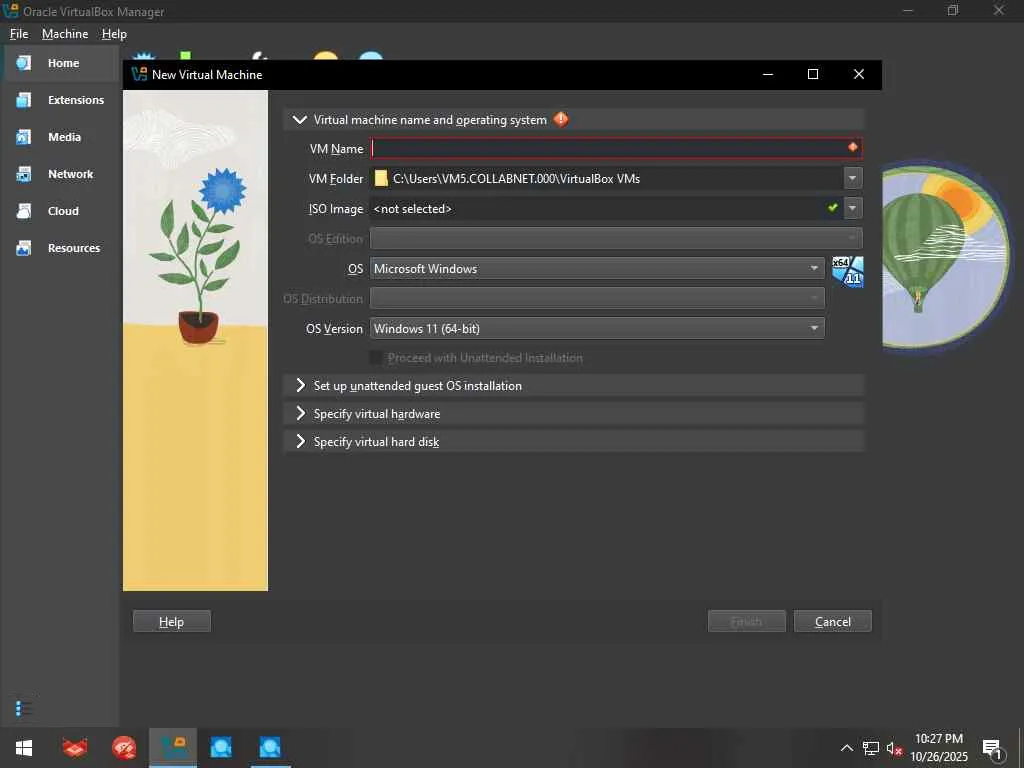
Task: Open the red box app in taskbar
Action: 74,748
